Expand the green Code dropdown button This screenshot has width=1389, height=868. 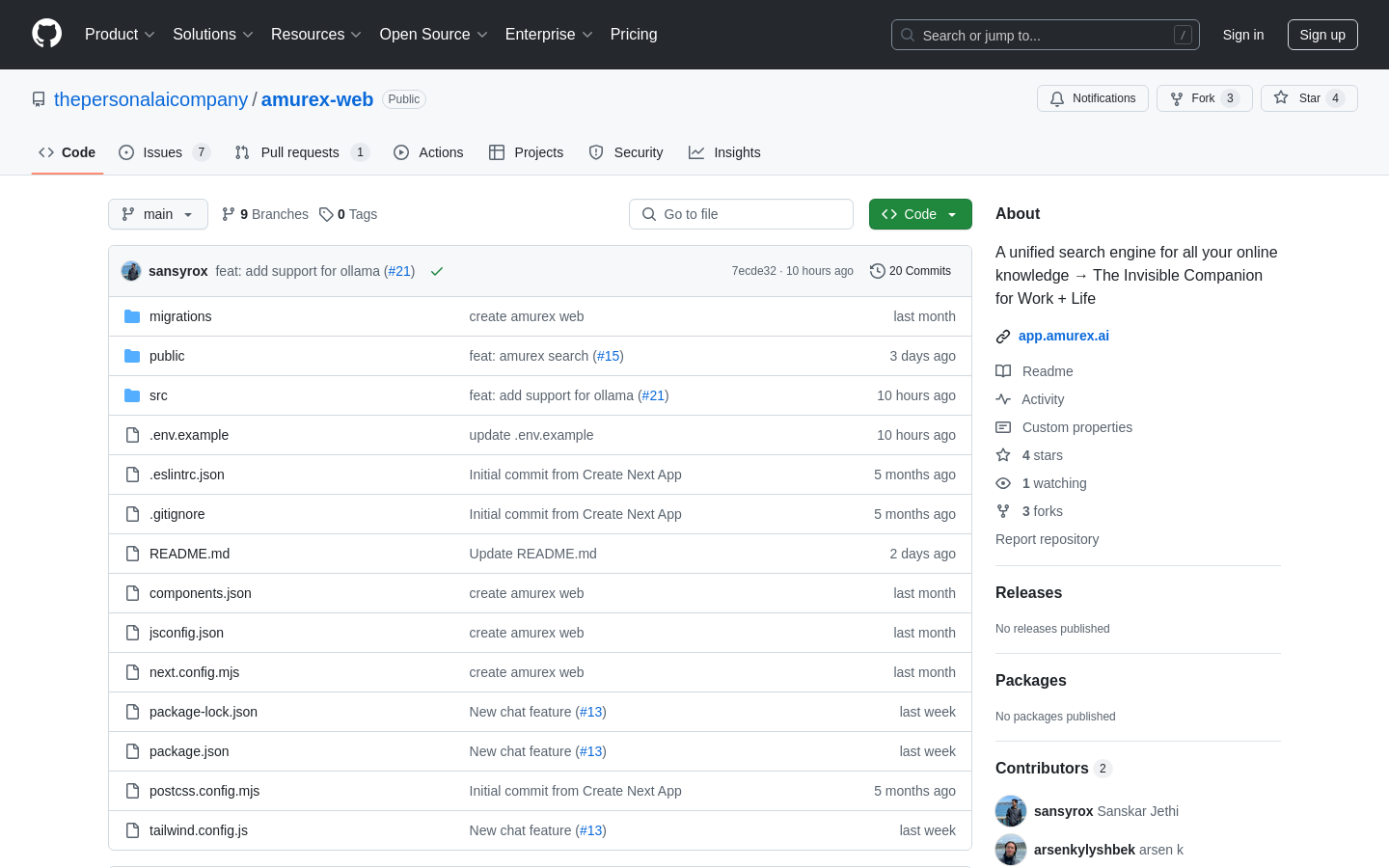coord(920,214)
